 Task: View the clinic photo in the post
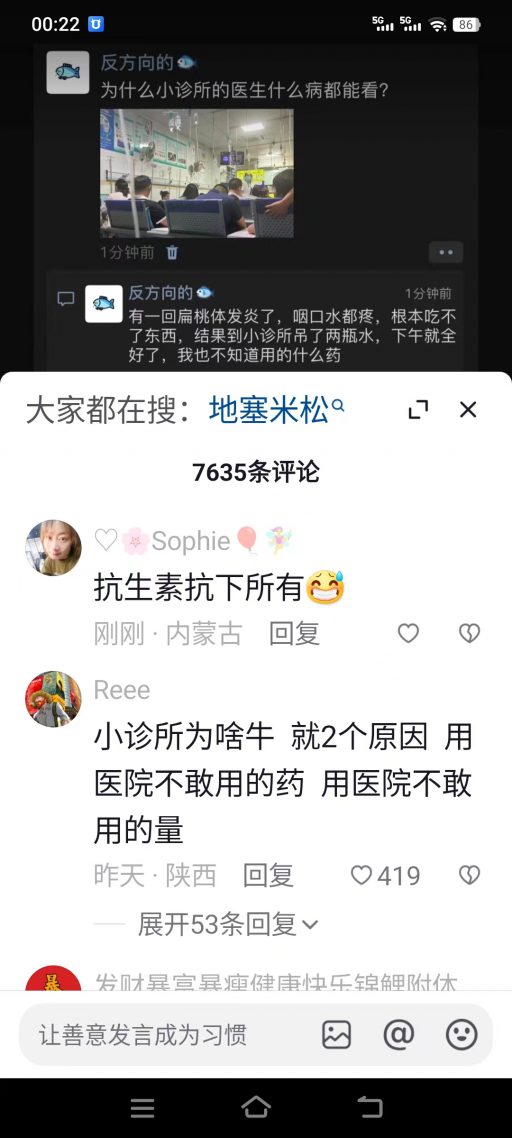(197, 173)
